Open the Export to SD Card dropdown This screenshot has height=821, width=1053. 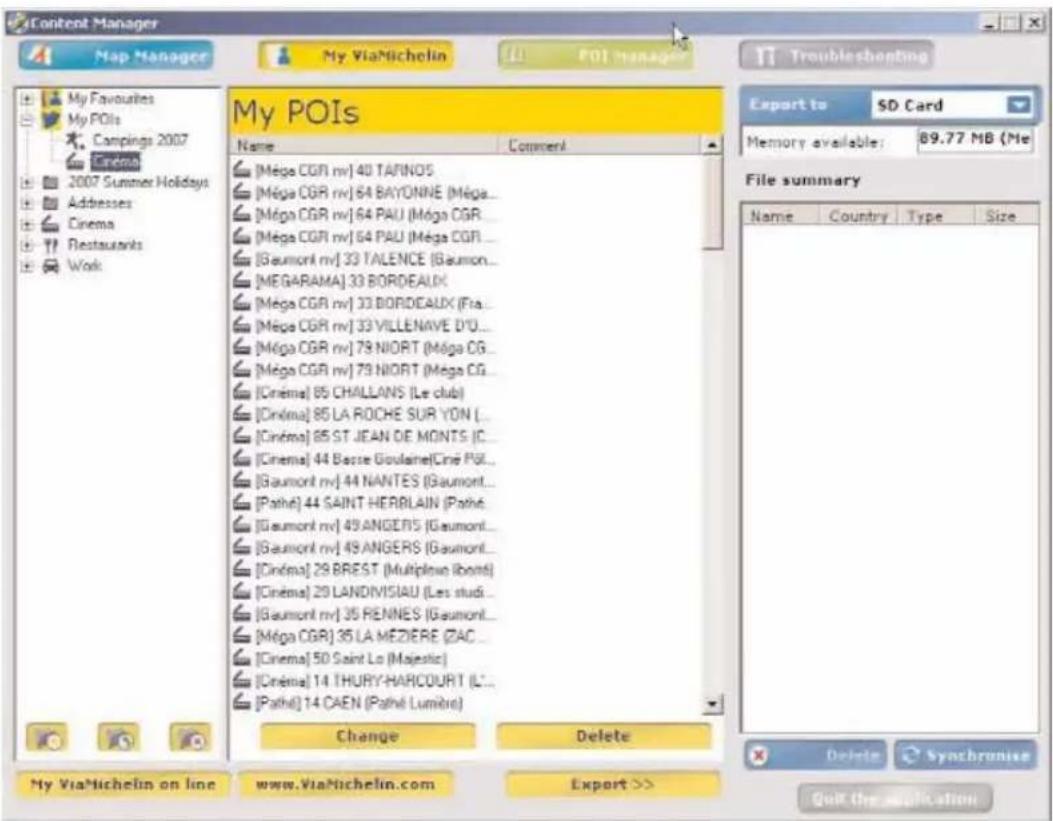1019,105
